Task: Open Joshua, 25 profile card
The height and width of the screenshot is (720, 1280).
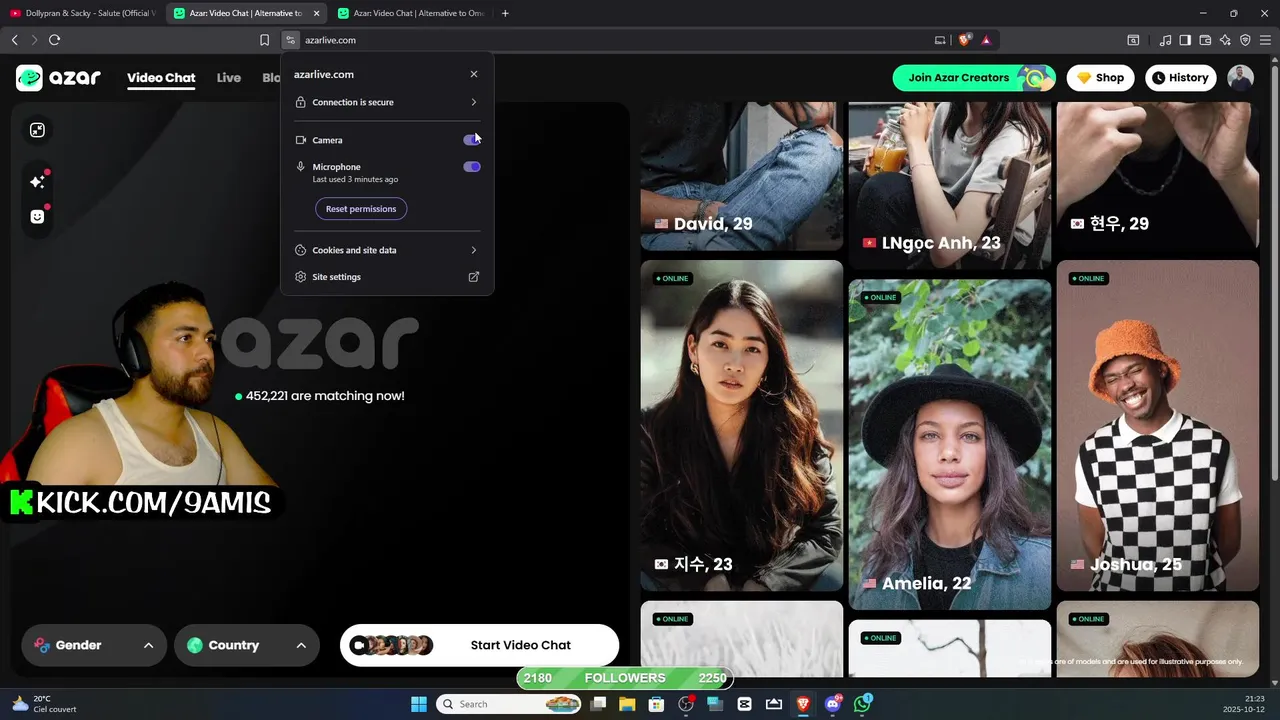Action: (x=1158, y=426)
